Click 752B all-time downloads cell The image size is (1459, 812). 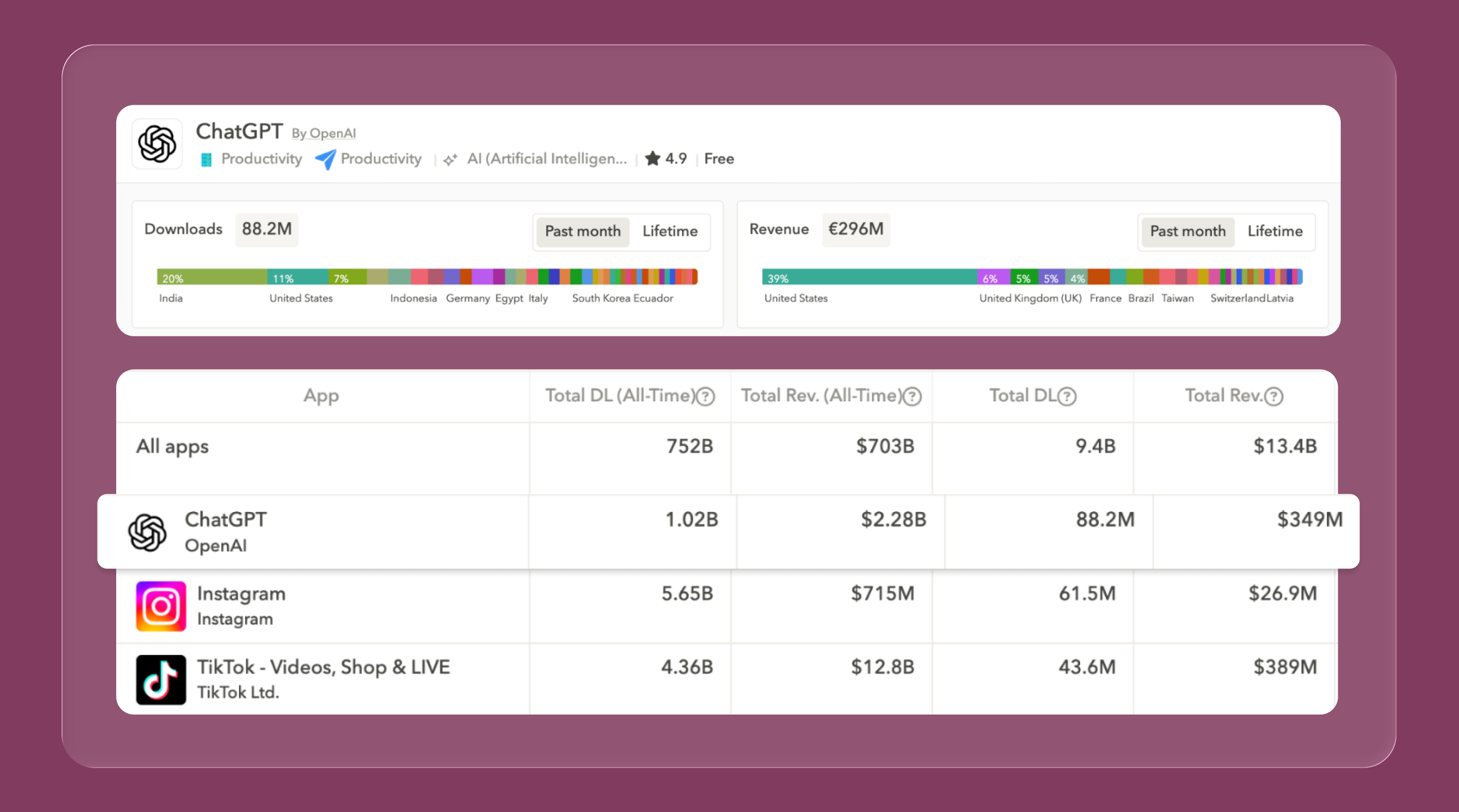tap(689, 446)
